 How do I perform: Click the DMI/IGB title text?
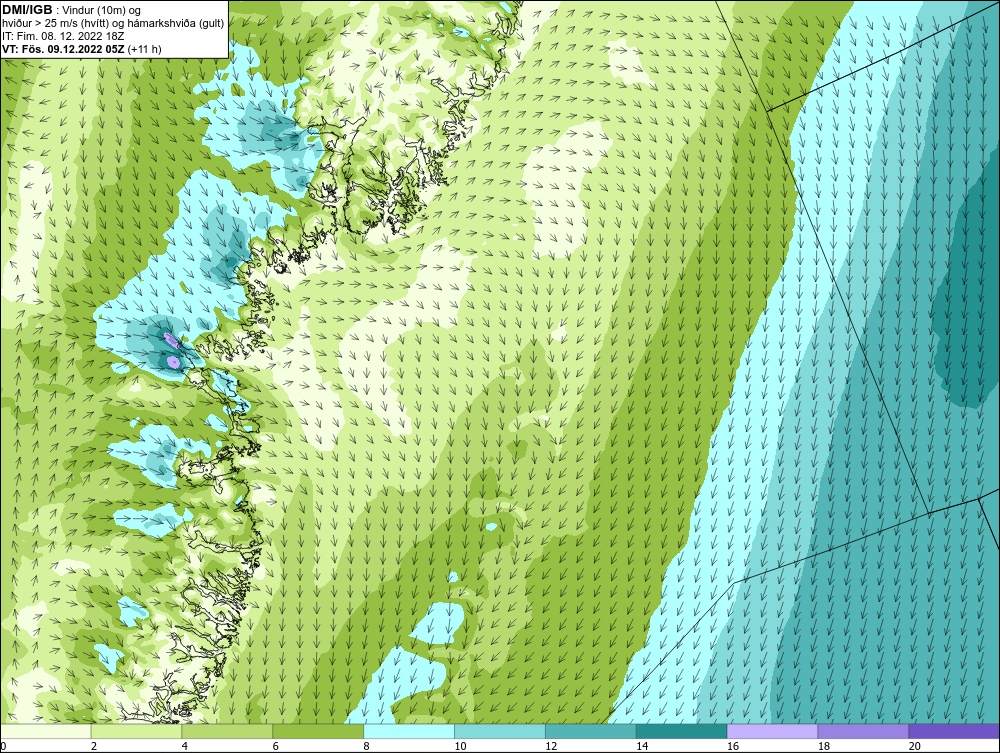coord(27,10)
